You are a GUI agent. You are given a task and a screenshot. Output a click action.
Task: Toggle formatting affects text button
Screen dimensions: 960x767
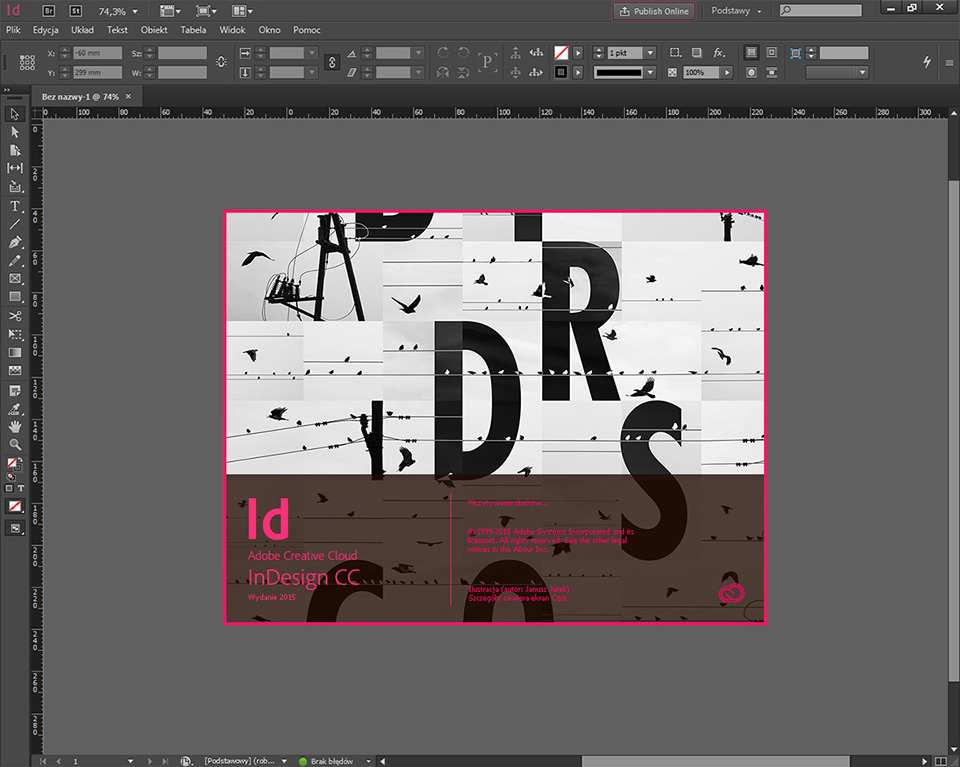[x=21, y=488]
